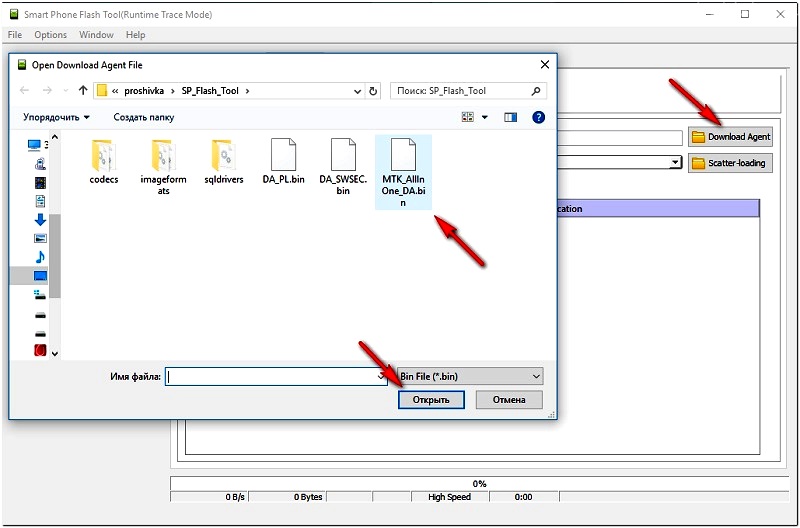Close the Open Download Agent File dialog
This screenshot has height=528, width=800.
point(544,65)
